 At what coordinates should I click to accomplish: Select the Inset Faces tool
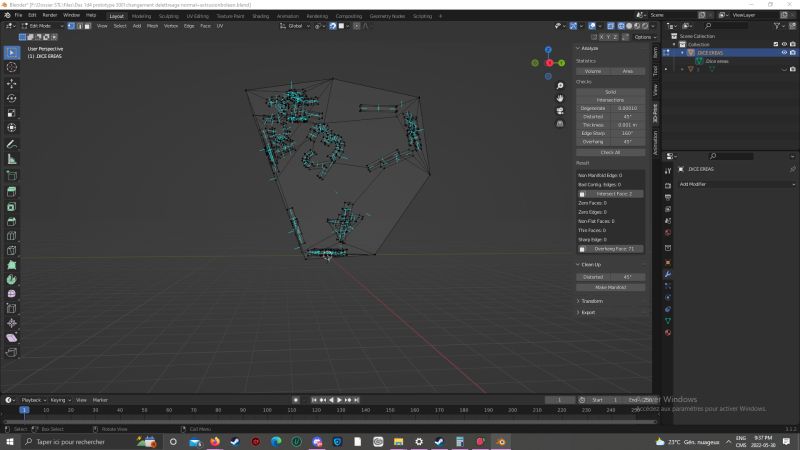[x=11, y=207]
